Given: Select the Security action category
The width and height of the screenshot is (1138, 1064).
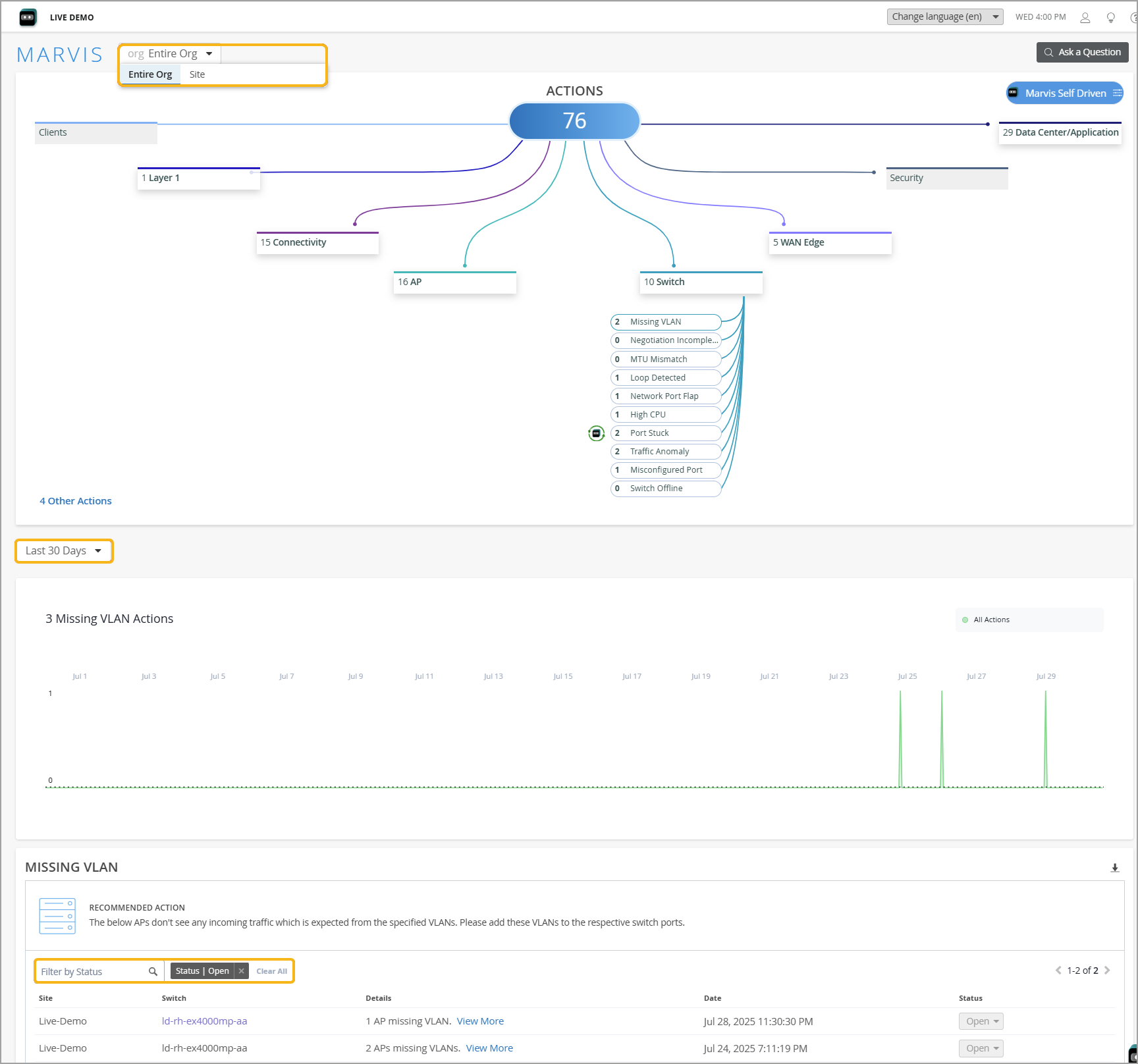Looking at the screenshot, I should click(947, 178).
